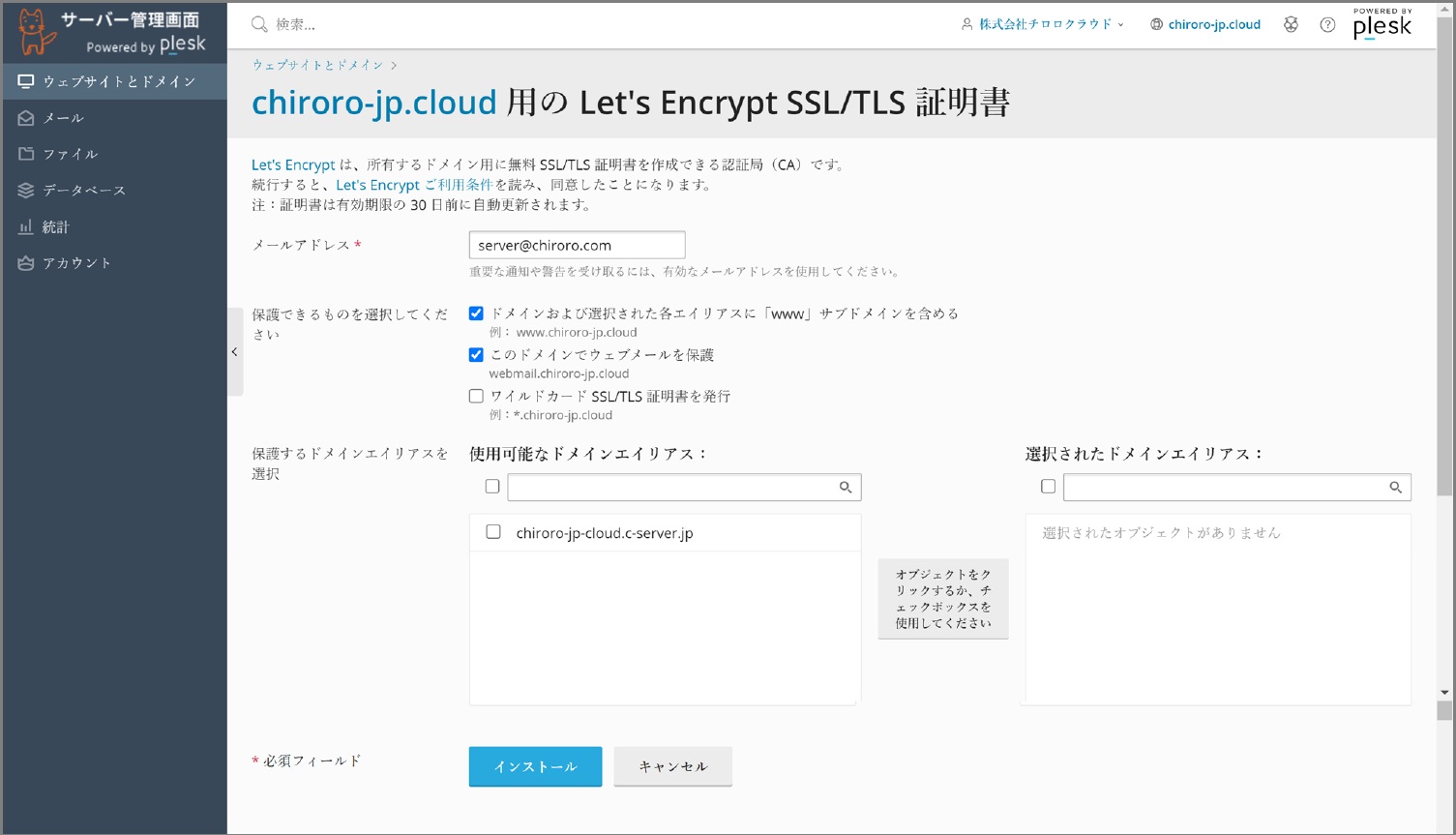The image size is (1456, 835).
Task: Click the icon beside アカウント
Action: coord(26,263)
